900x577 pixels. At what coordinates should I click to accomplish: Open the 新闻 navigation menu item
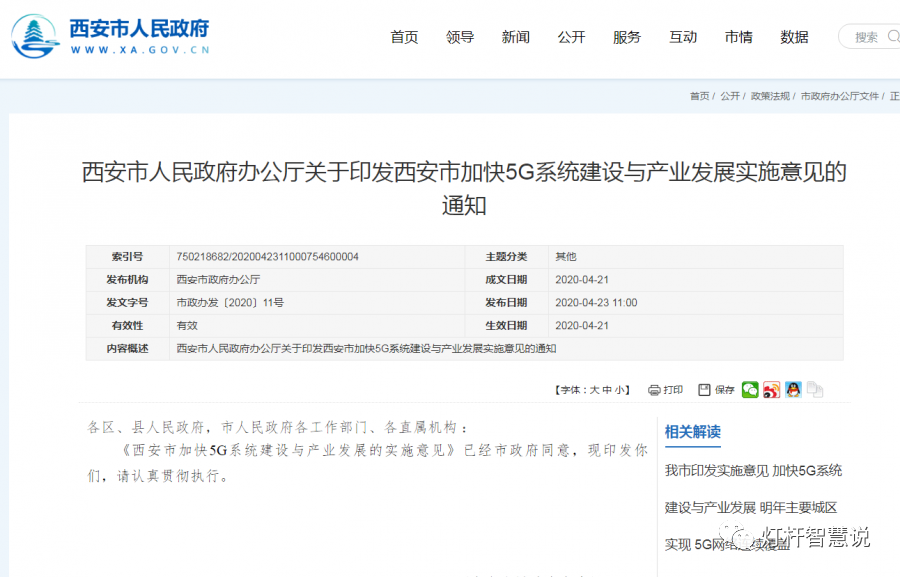(515, 38)
